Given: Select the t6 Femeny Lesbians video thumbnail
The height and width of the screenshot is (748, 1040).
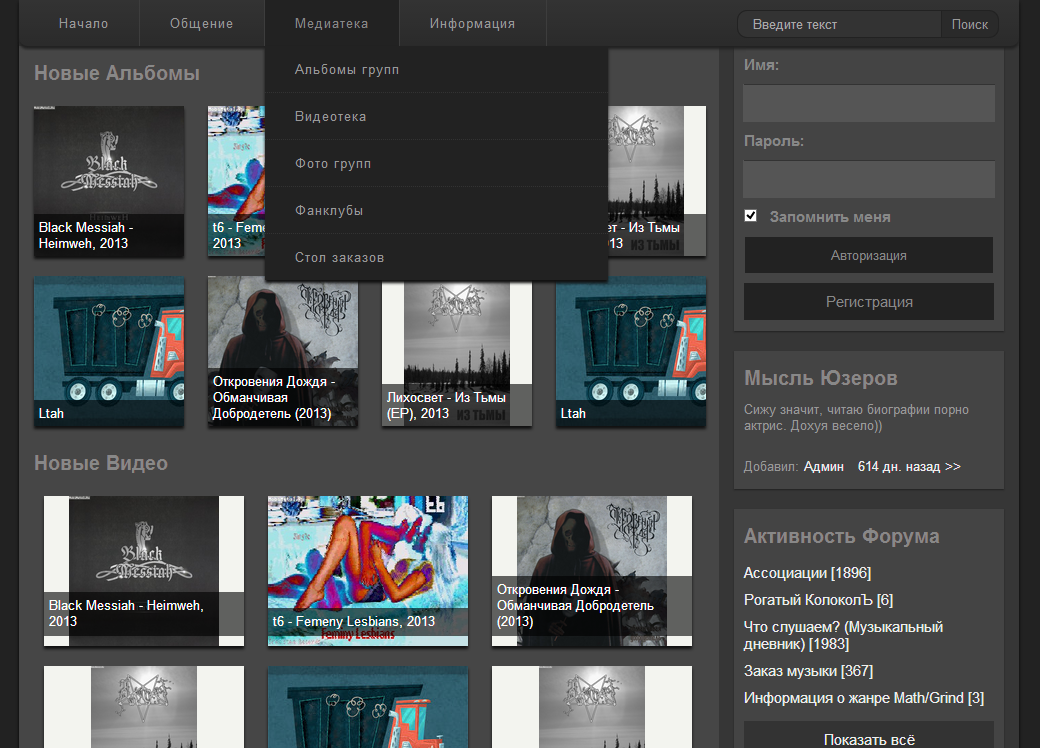Looking at the screenshot, I should (x=367, y=570).
